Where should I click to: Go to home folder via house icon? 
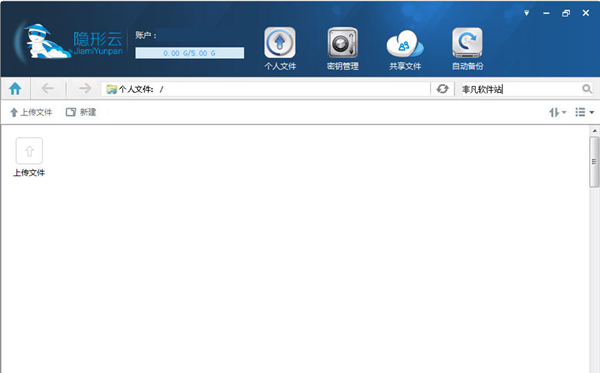15,89
